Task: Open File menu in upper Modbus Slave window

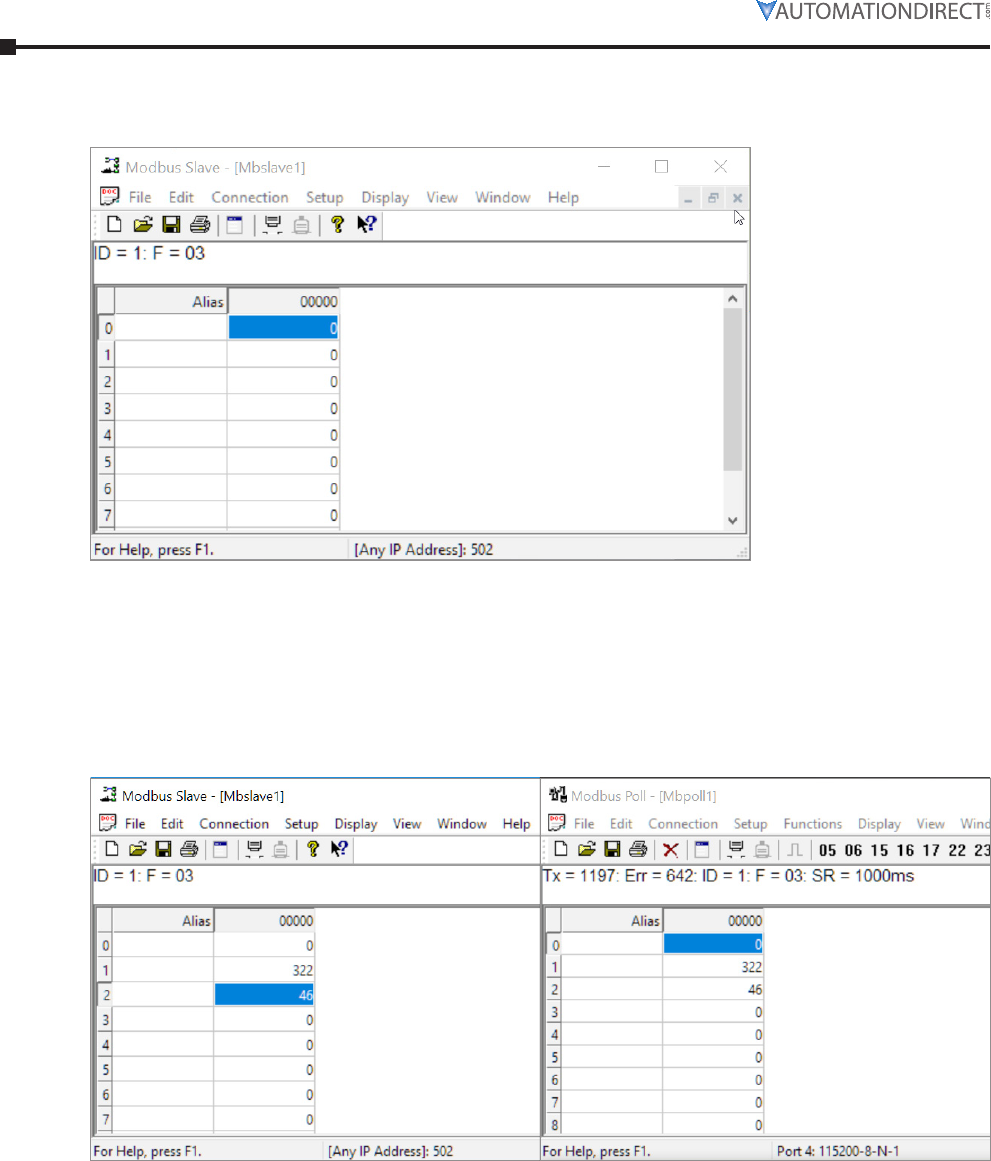Action: pyautogui.click(x=140, y=198)
